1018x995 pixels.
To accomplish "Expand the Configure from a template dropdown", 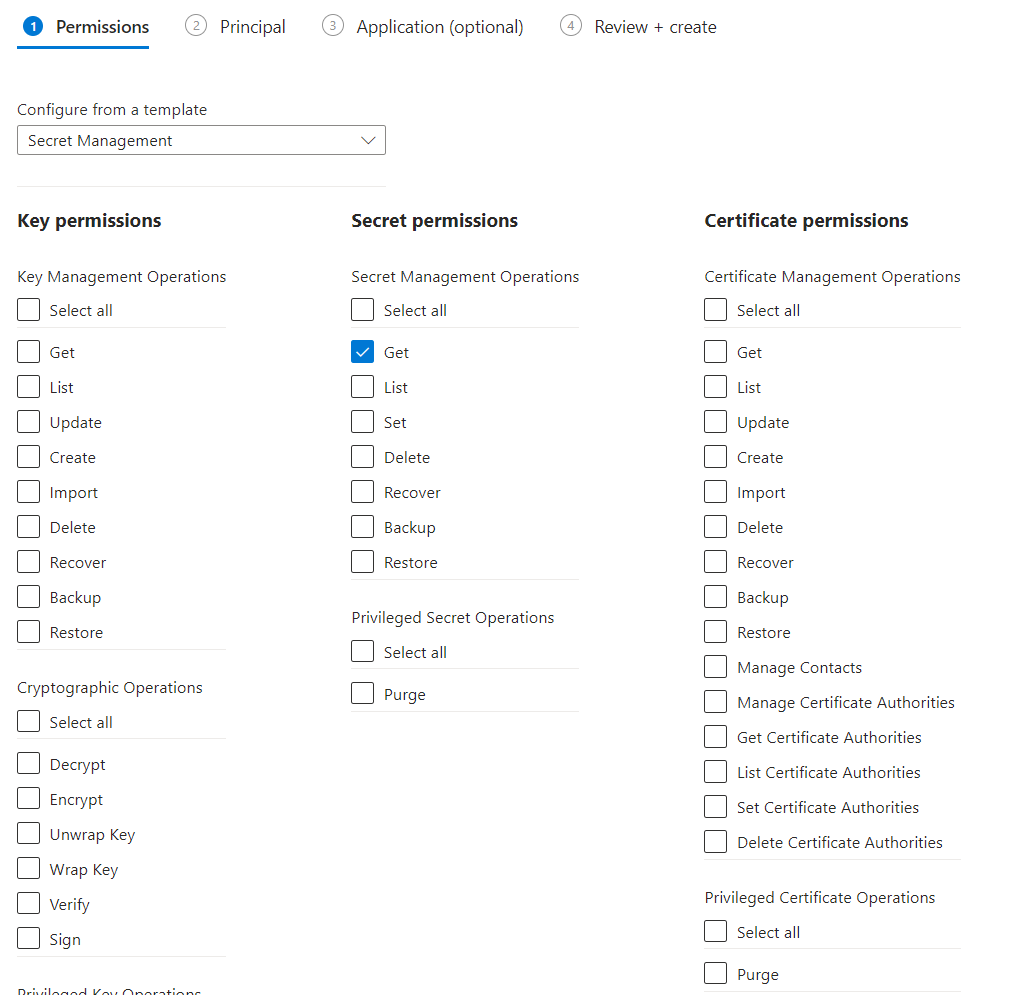I will coord(201,141).
